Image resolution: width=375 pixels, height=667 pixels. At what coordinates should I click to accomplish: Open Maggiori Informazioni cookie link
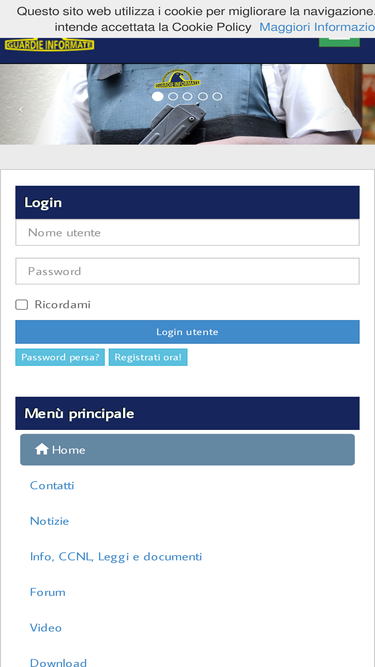click(317, 27)
